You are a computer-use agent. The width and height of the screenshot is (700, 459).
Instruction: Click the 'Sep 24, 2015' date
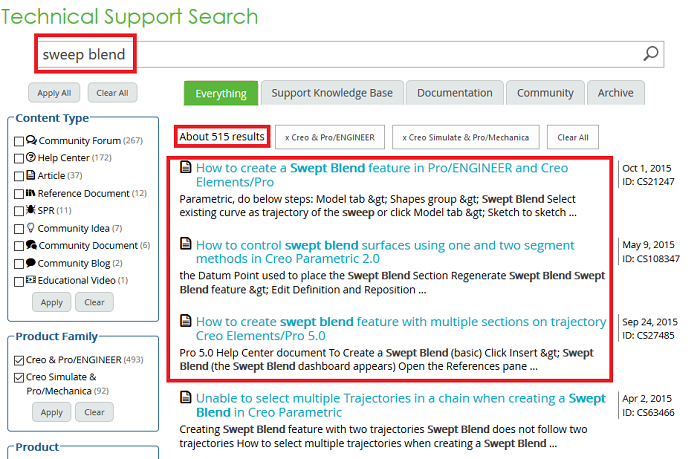(x=650, y=322)
